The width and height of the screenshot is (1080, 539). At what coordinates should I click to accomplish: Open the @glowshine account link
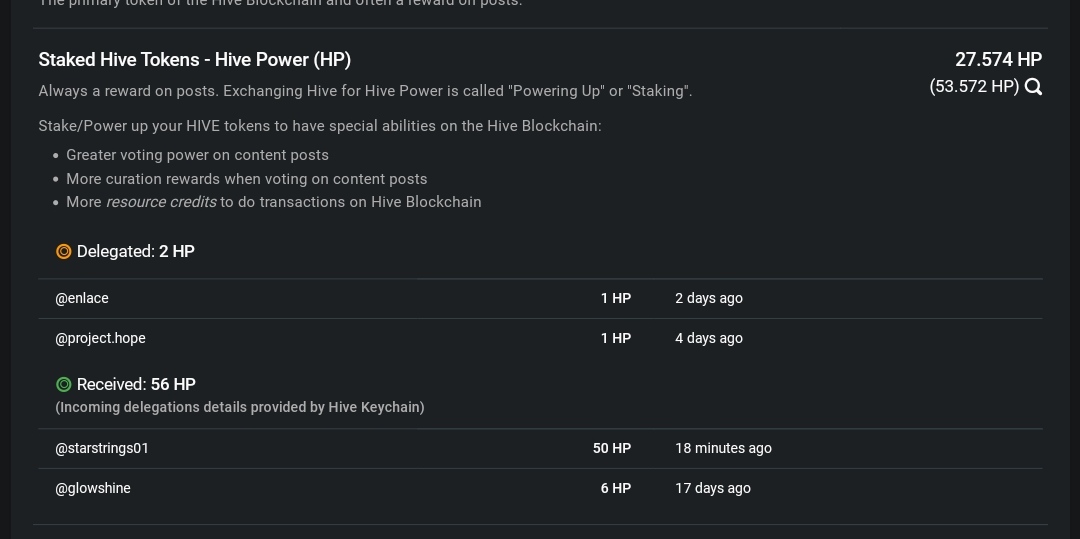coord(93,488)
